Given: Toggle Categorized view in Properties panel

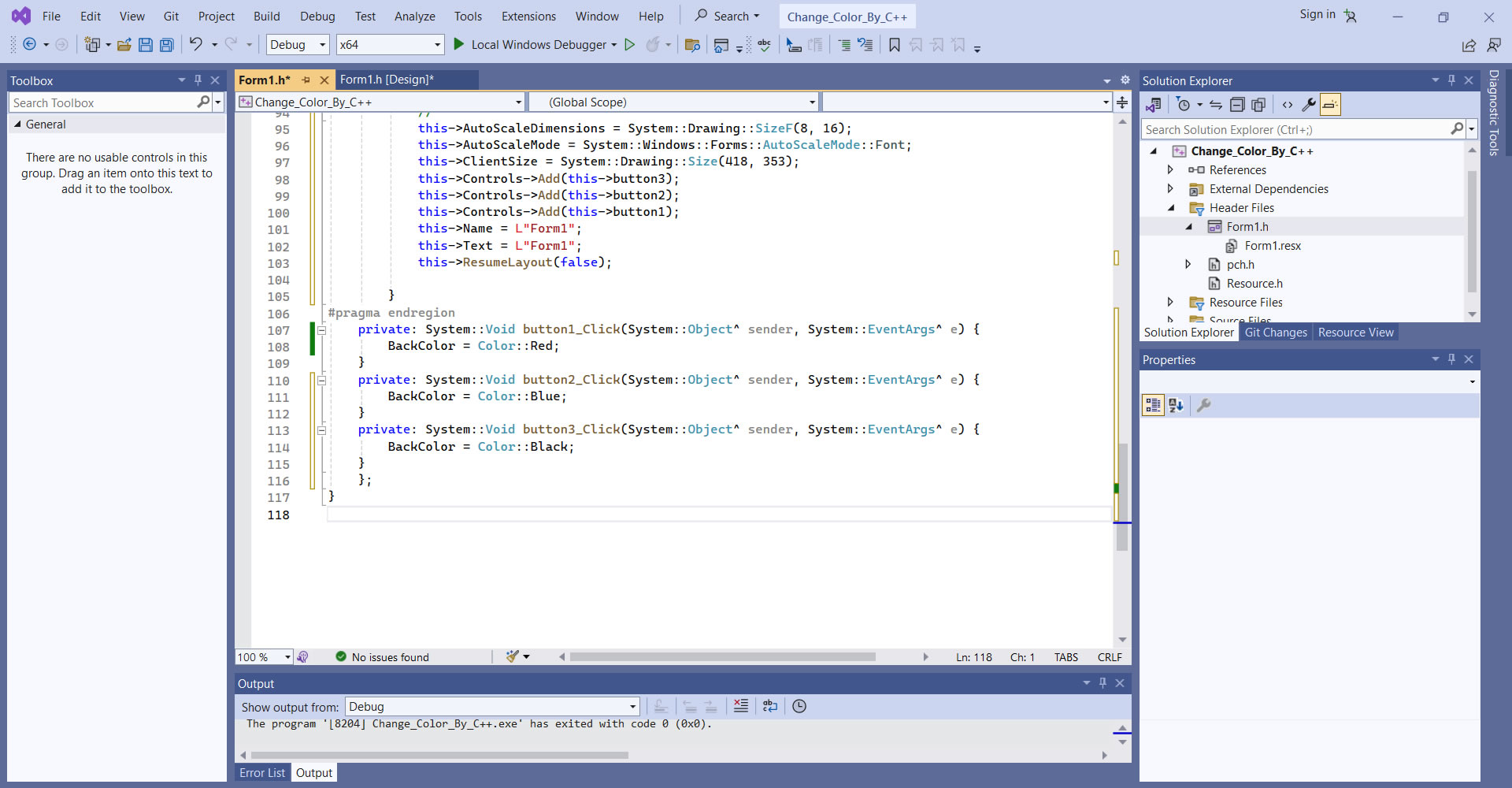Looking at the screenshot, I should click(1153, 405).
